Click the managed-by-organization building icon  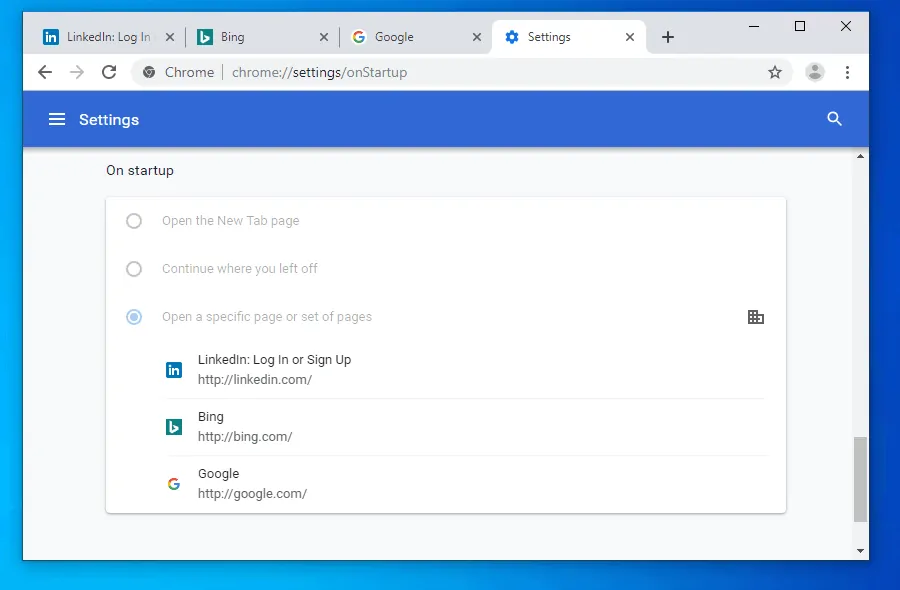click(x=756, y=317)
